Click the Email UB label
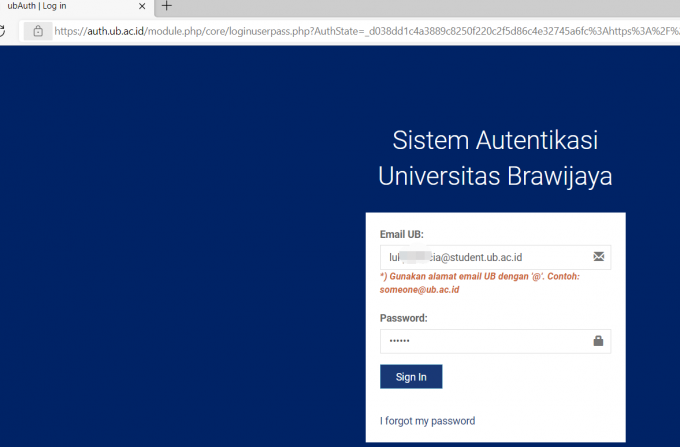Screen dimensions: 680x447 coord(402,235)
